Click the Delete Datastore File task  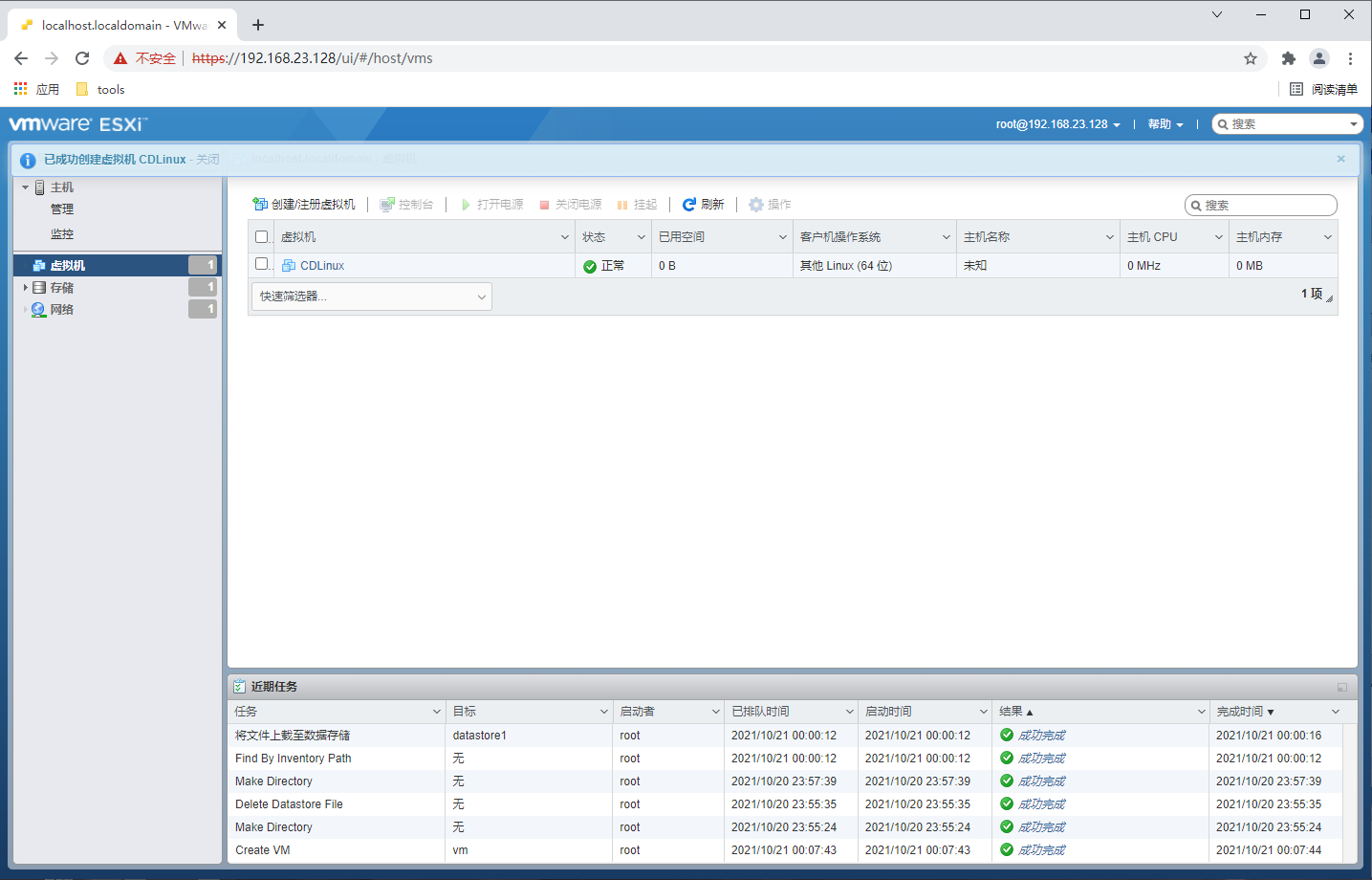coord(289,804)
